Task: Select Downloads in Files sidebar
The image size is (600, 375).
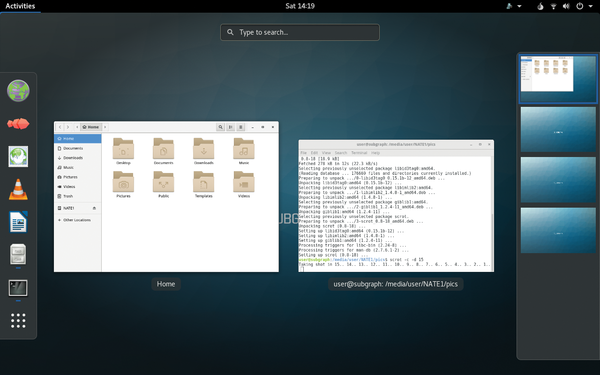Action: [x=78, y=158]
